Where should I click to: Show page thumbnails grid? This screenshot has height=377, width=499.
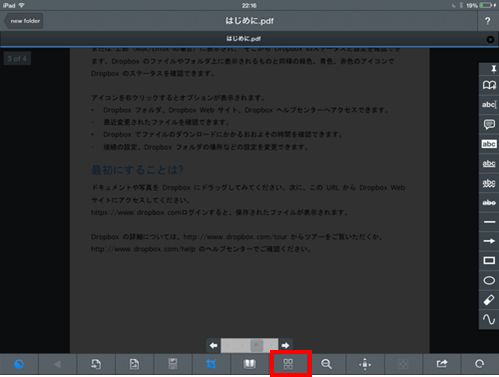pos(288,364)
